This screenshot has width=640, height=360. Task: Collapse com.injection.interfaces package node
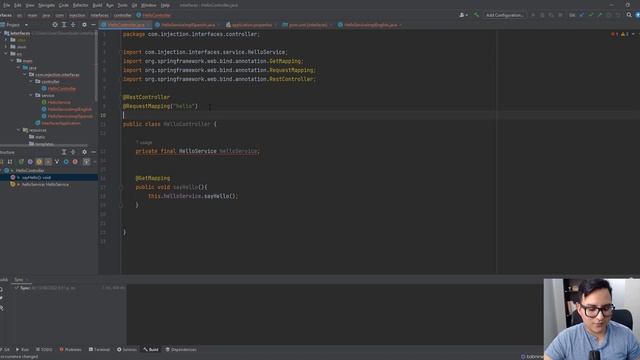point(24,75)
